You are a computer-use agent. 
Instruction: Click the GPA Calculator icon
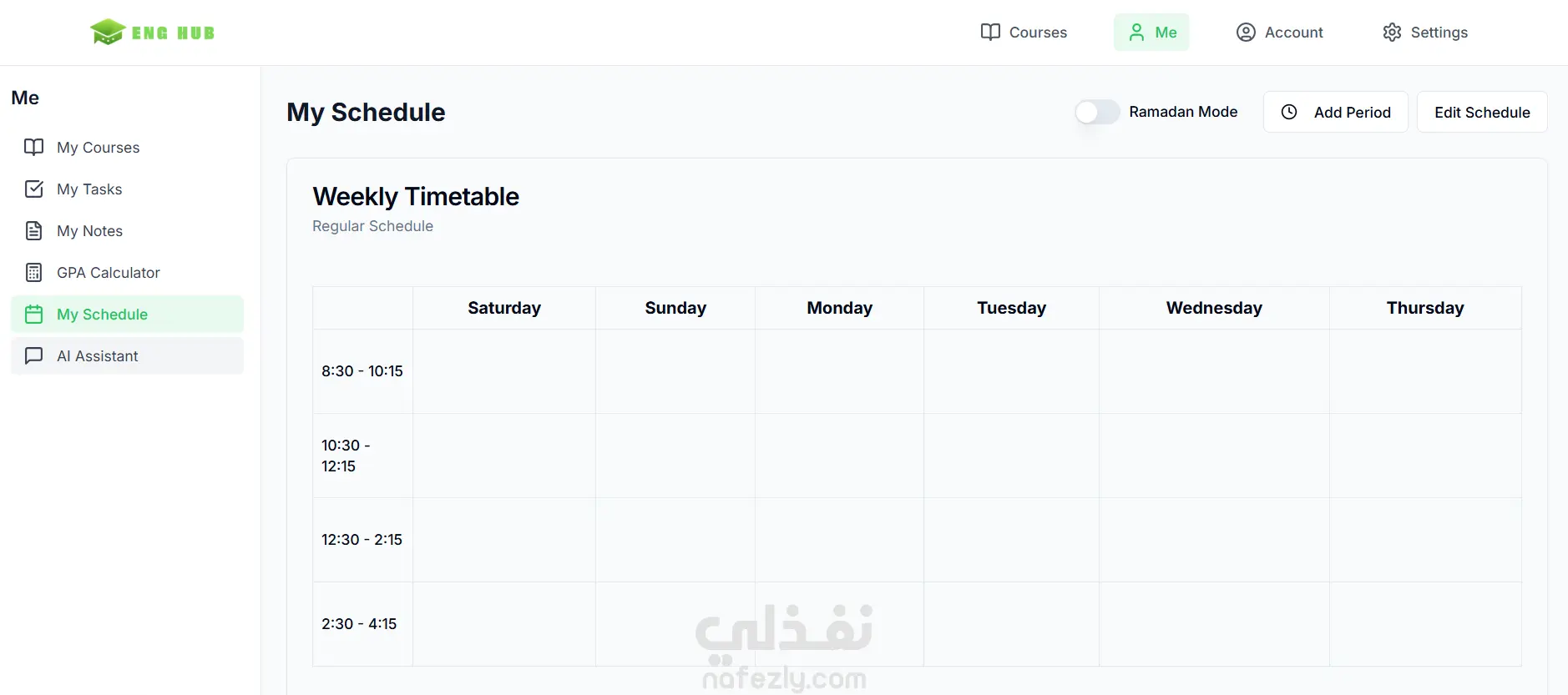(x=33, y=272)
